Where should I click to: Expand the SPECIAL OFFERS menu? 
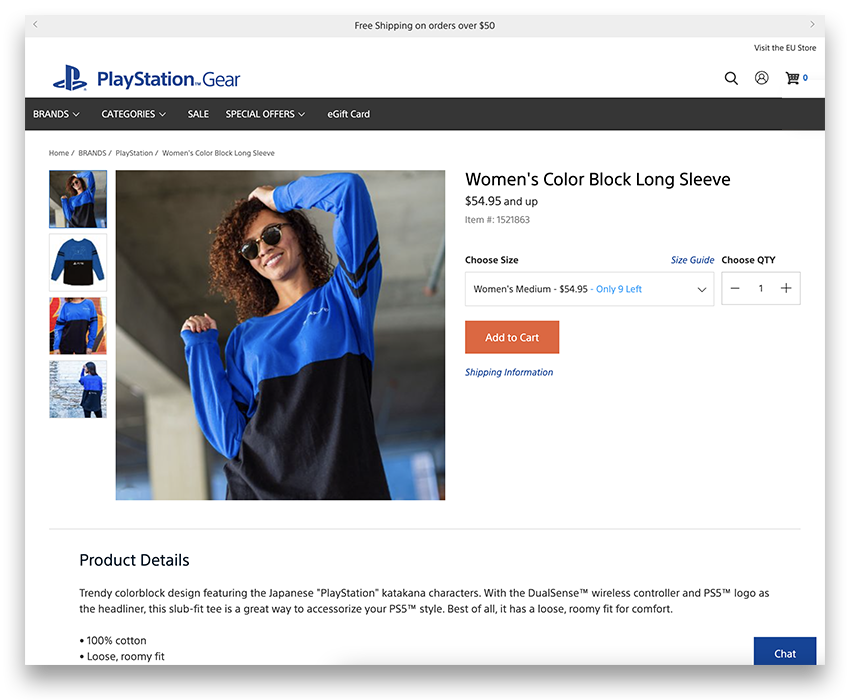[265, 114]
